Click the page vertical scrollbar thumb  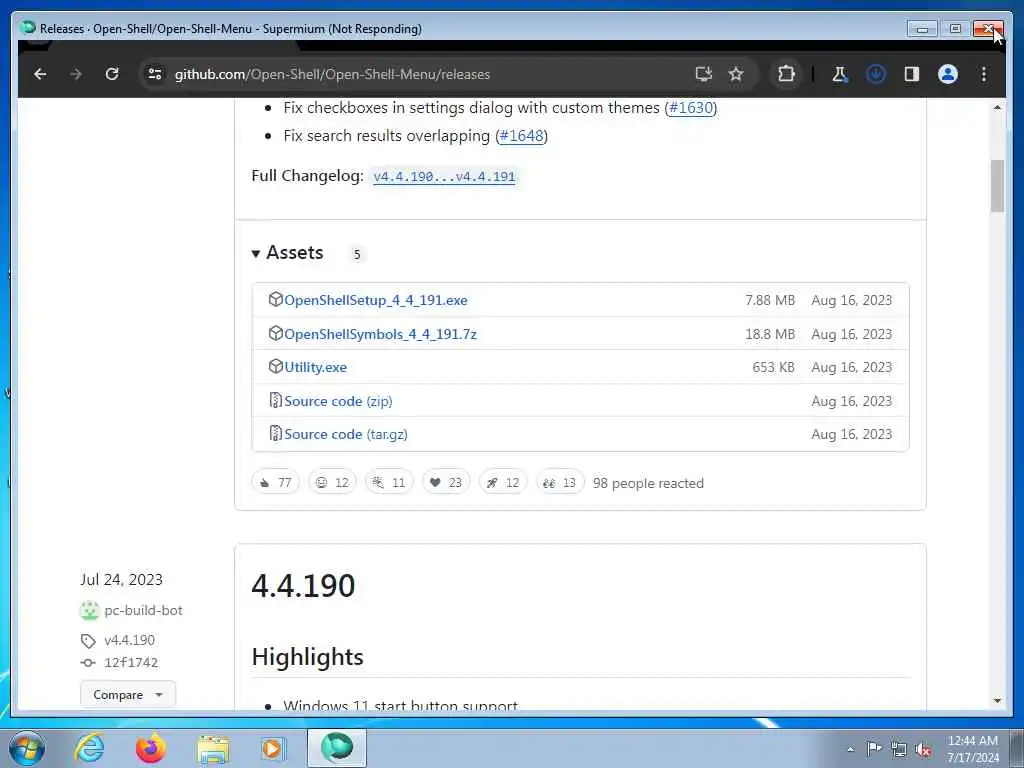click(997, 185)
